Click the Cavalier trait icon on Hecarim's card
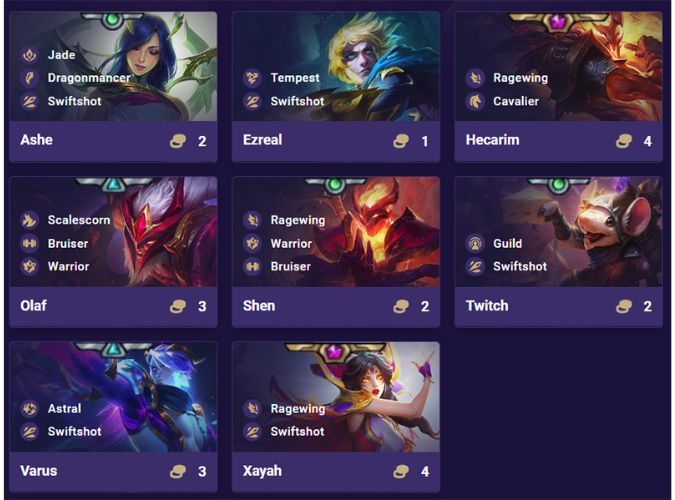This screenshot has height=500, width=675. (x=475, y=101)
